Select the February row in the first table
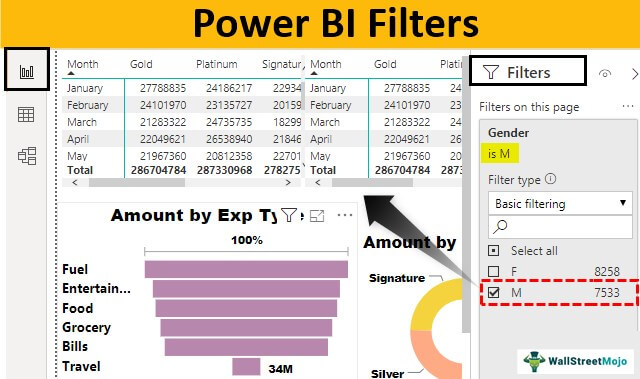The image size is (640, 379). click(182, 105)
